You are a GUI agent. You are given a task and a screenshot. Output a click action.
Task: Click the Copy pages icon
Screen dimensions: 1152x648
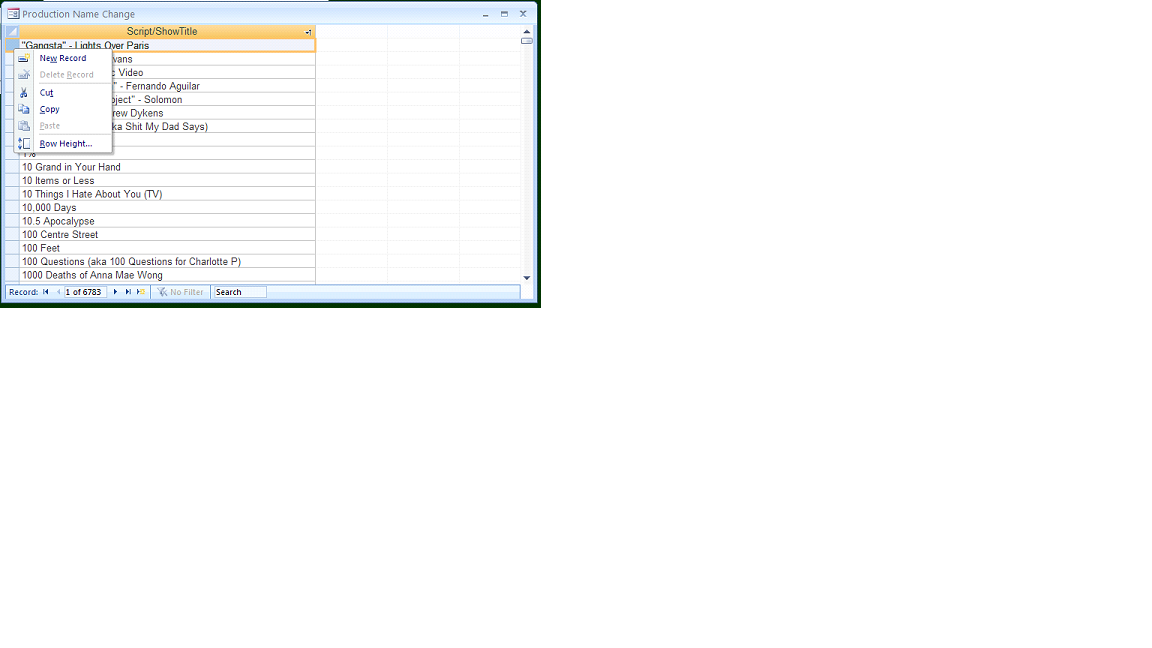(24, 109)
